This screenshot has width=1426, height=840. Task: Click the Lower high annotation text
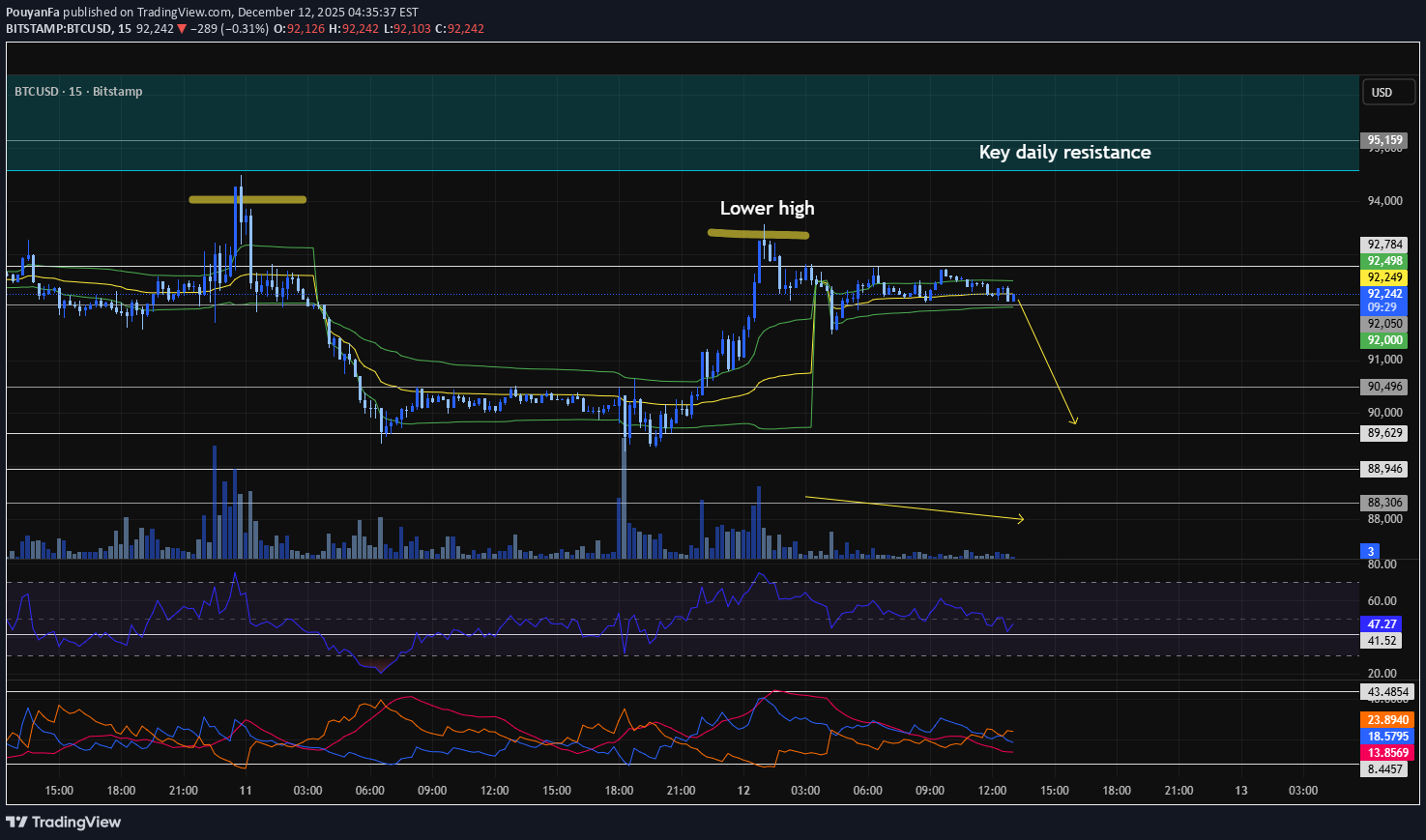click(x=767, y=208)
